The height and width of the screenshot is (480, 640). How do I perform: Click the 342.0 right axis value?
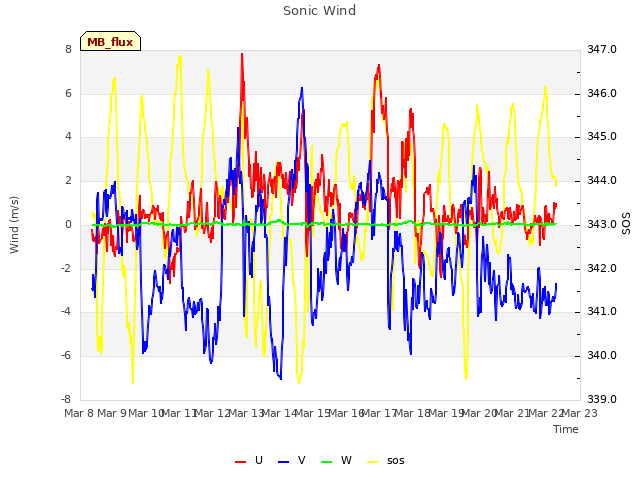point(602,269)
